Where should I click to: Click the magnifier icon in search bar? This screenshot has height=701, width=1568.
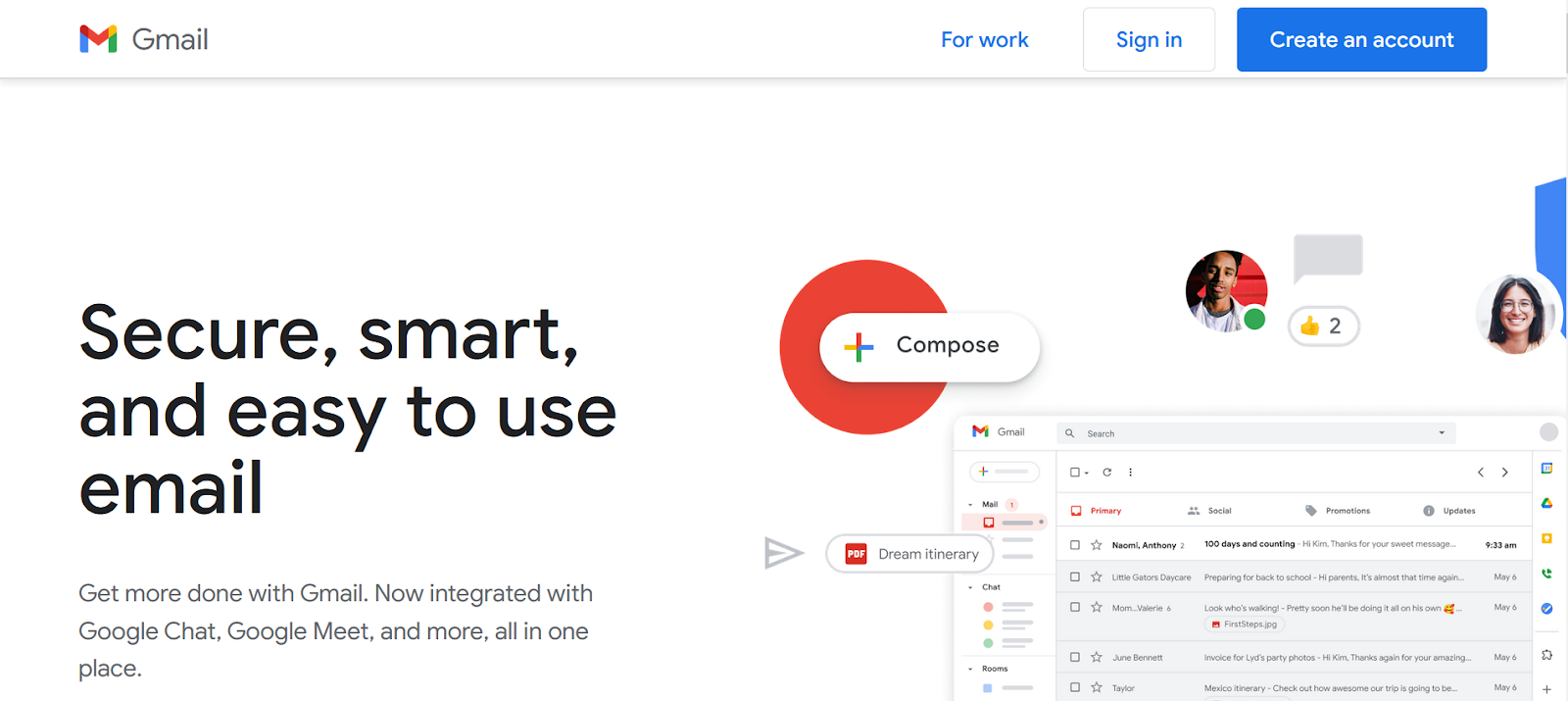point(1069,433)
